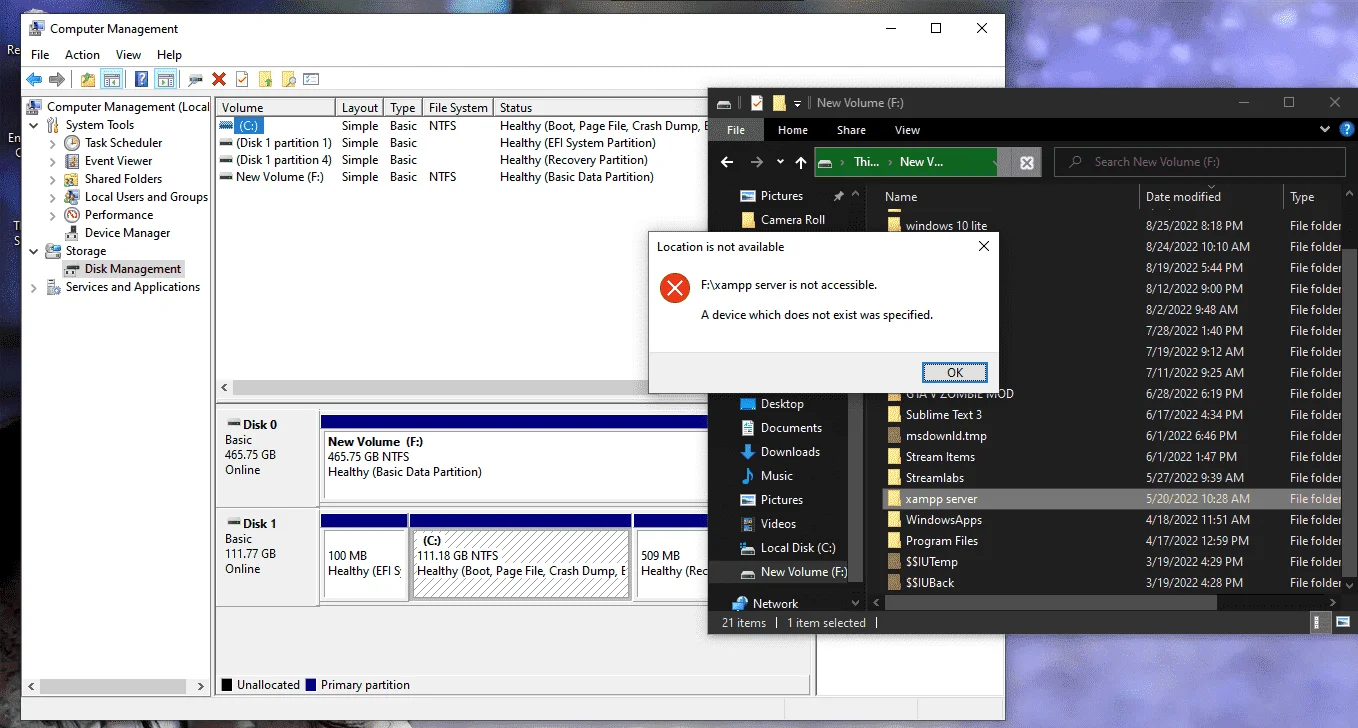1358x728 pixels.
Task: Click the Explorer file list horizontal scrollbar
Action: pyautogui.click(x=1050, y=603)
